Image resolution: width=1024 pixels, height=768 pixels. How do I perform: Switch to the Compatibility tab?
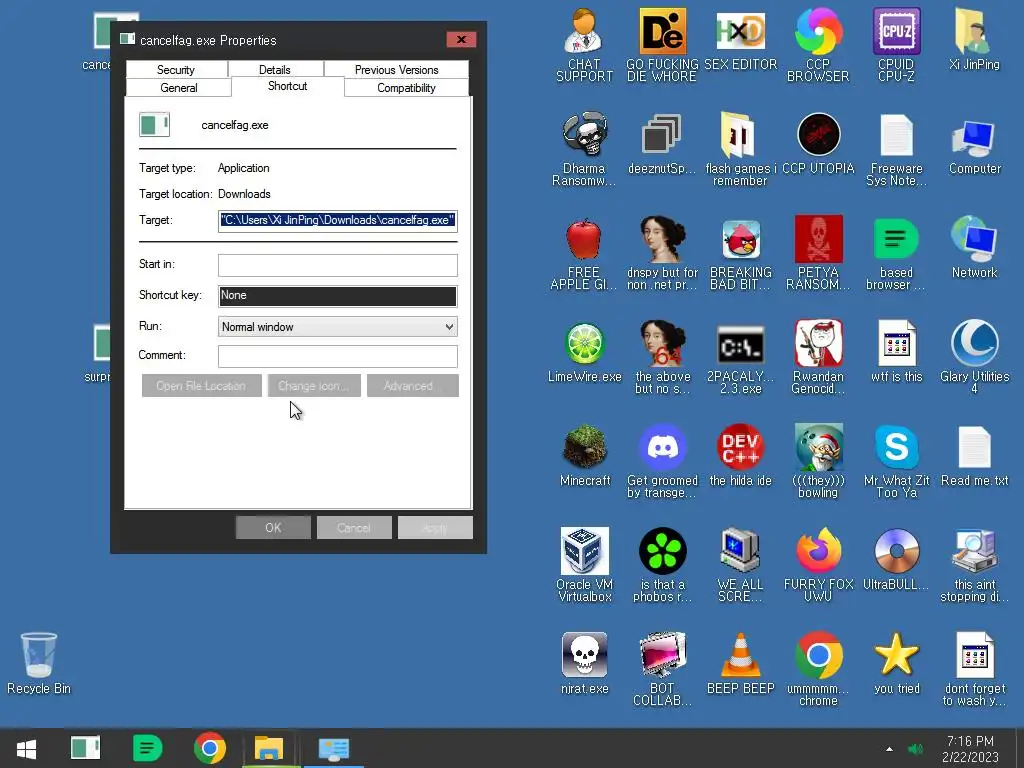pos(406,88)
